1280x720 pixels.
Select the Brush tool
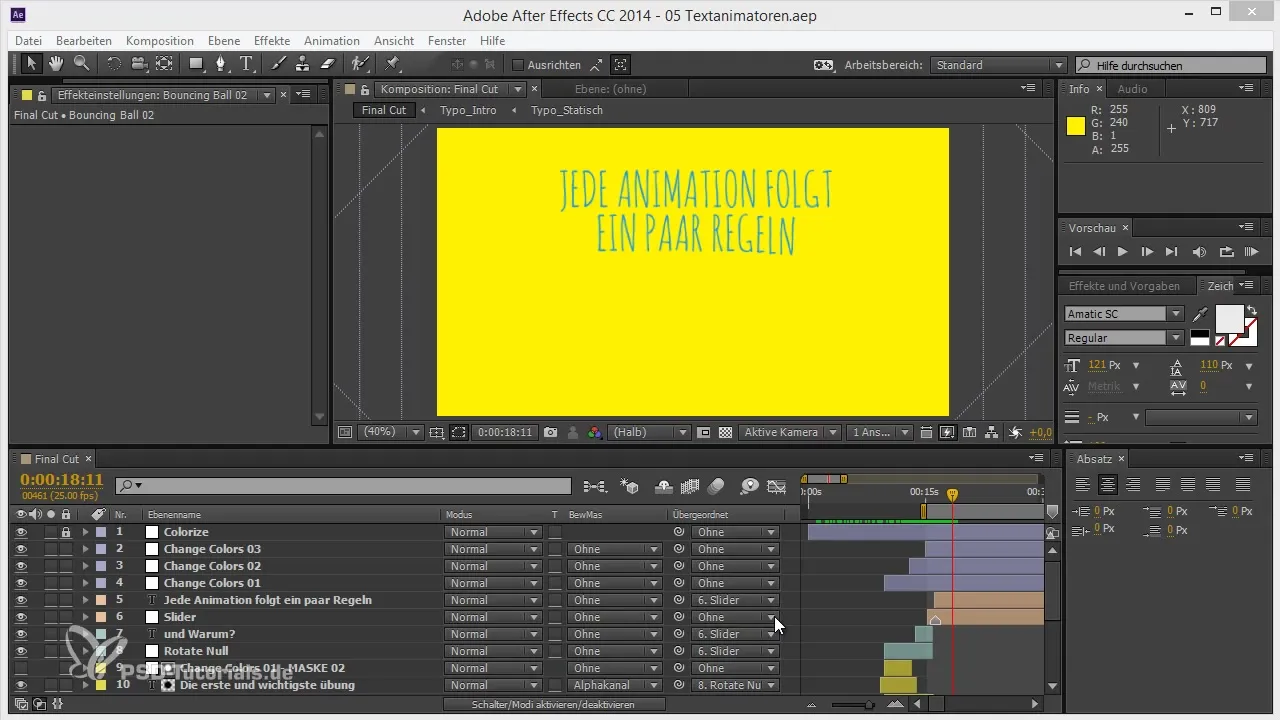coord(279,64)
